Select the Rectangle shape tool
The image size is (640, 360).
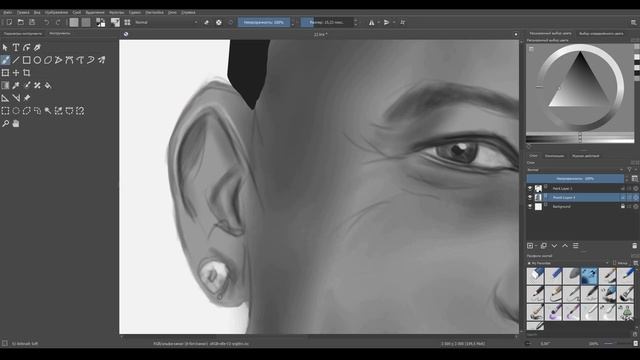coord(27,60)
